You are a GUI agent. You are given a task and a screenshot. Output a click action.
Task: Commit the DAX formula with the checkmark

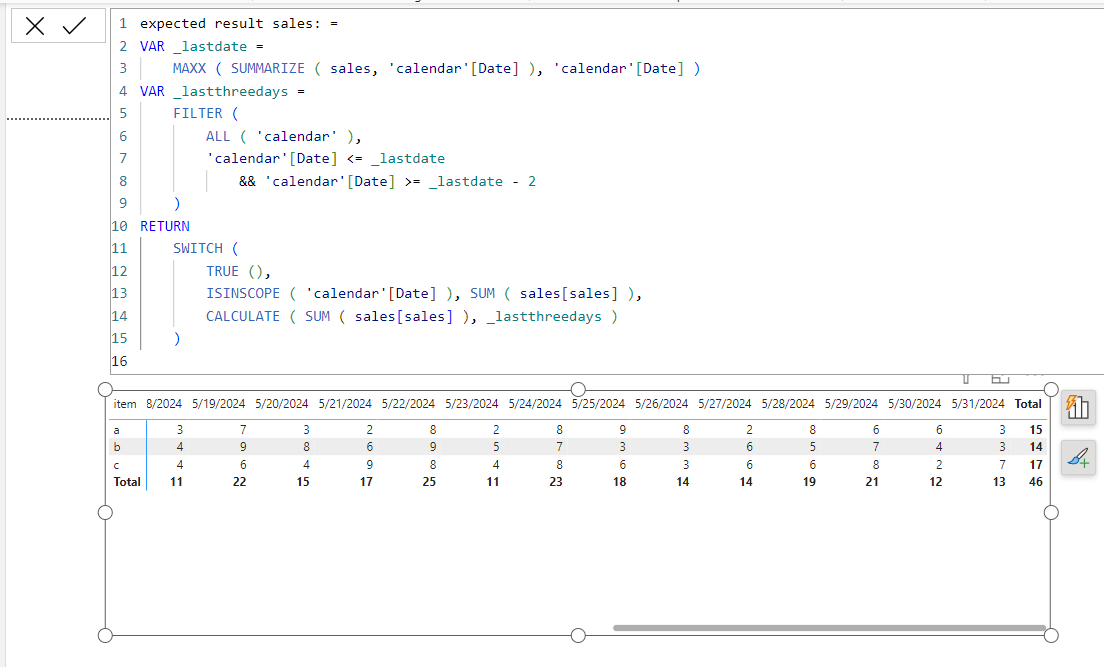tap(74, 26)
